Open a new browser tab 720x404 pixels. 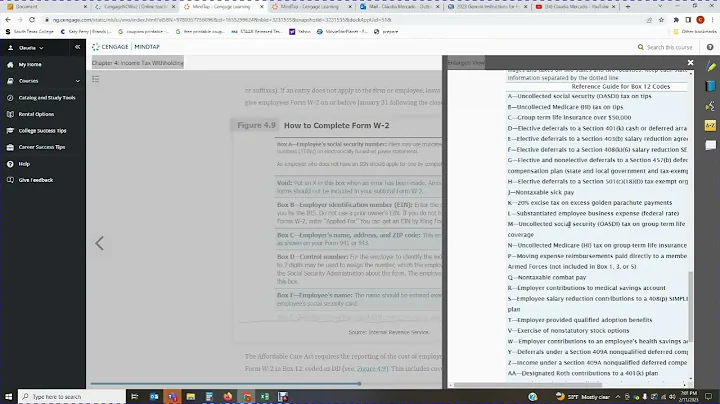628,7
